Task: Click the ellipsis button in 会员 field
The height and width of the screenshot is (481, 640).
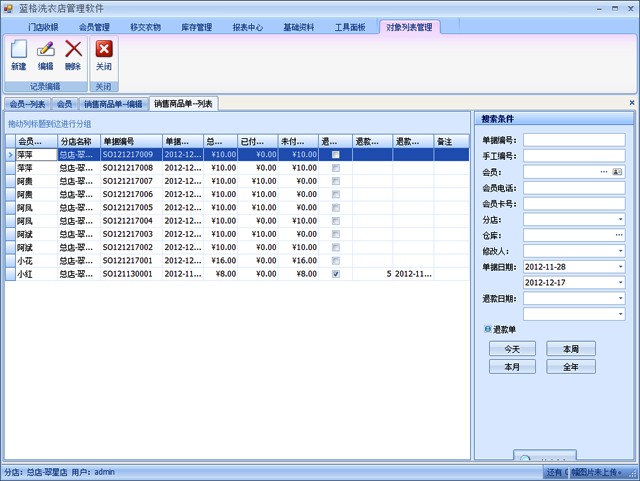Action: (604, 172)
